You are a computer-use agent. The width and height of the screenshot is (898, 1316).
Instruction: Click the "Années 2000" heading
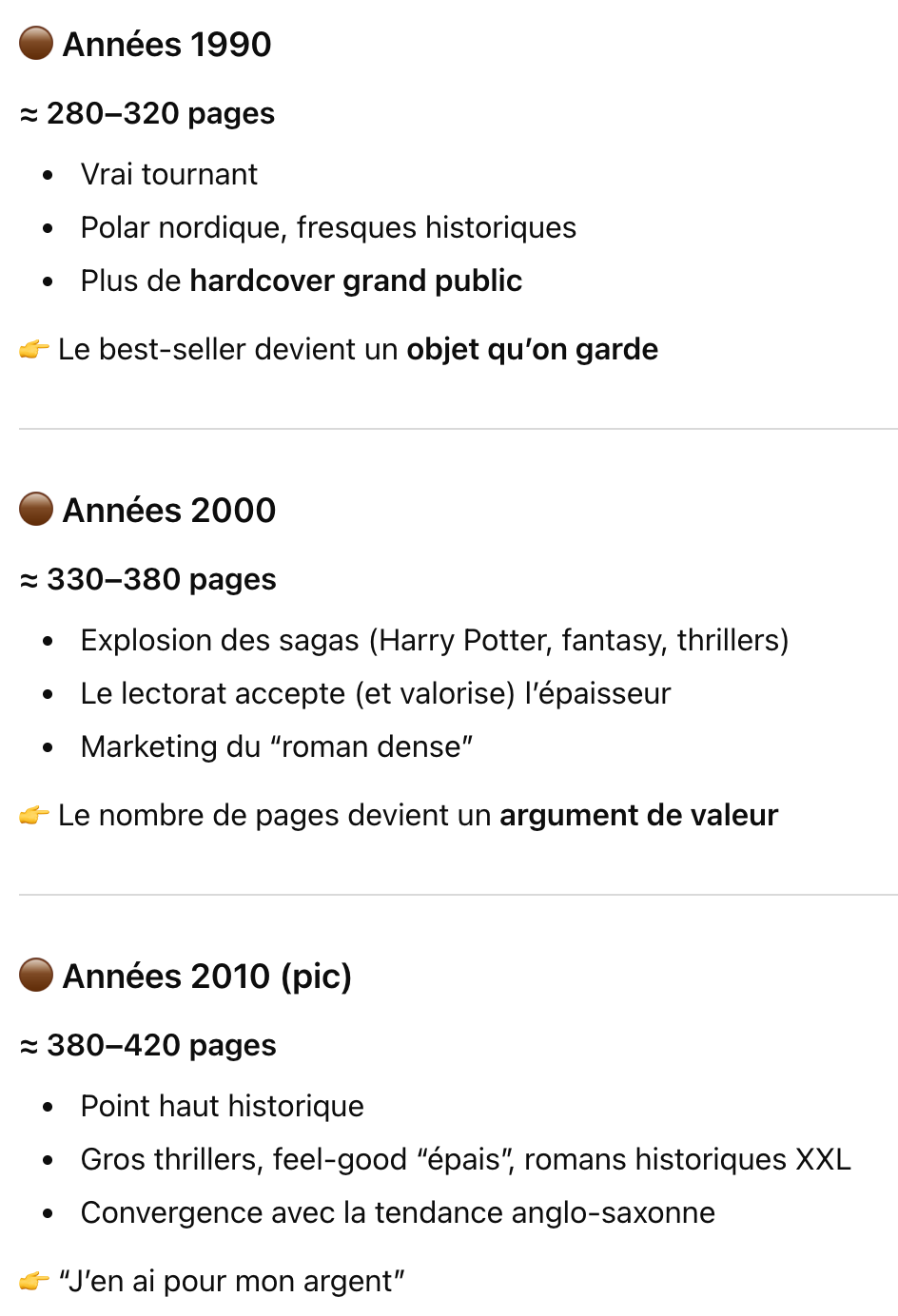click(169, 511)
